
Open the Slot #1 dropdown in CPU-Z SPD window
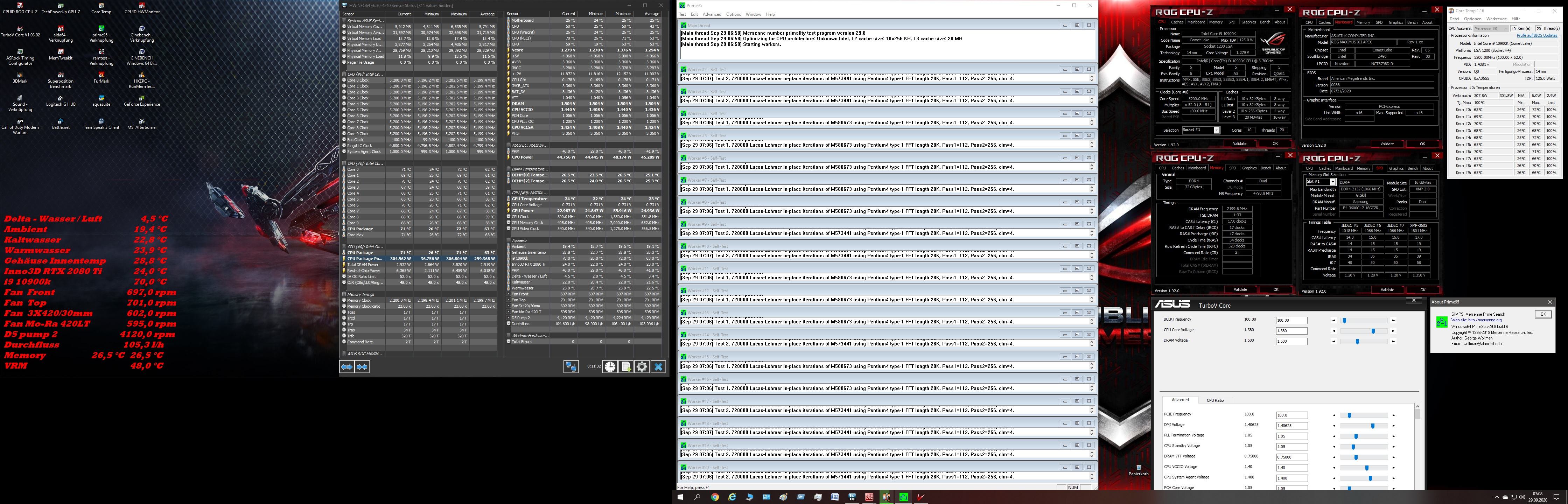tap(1321, 181)
